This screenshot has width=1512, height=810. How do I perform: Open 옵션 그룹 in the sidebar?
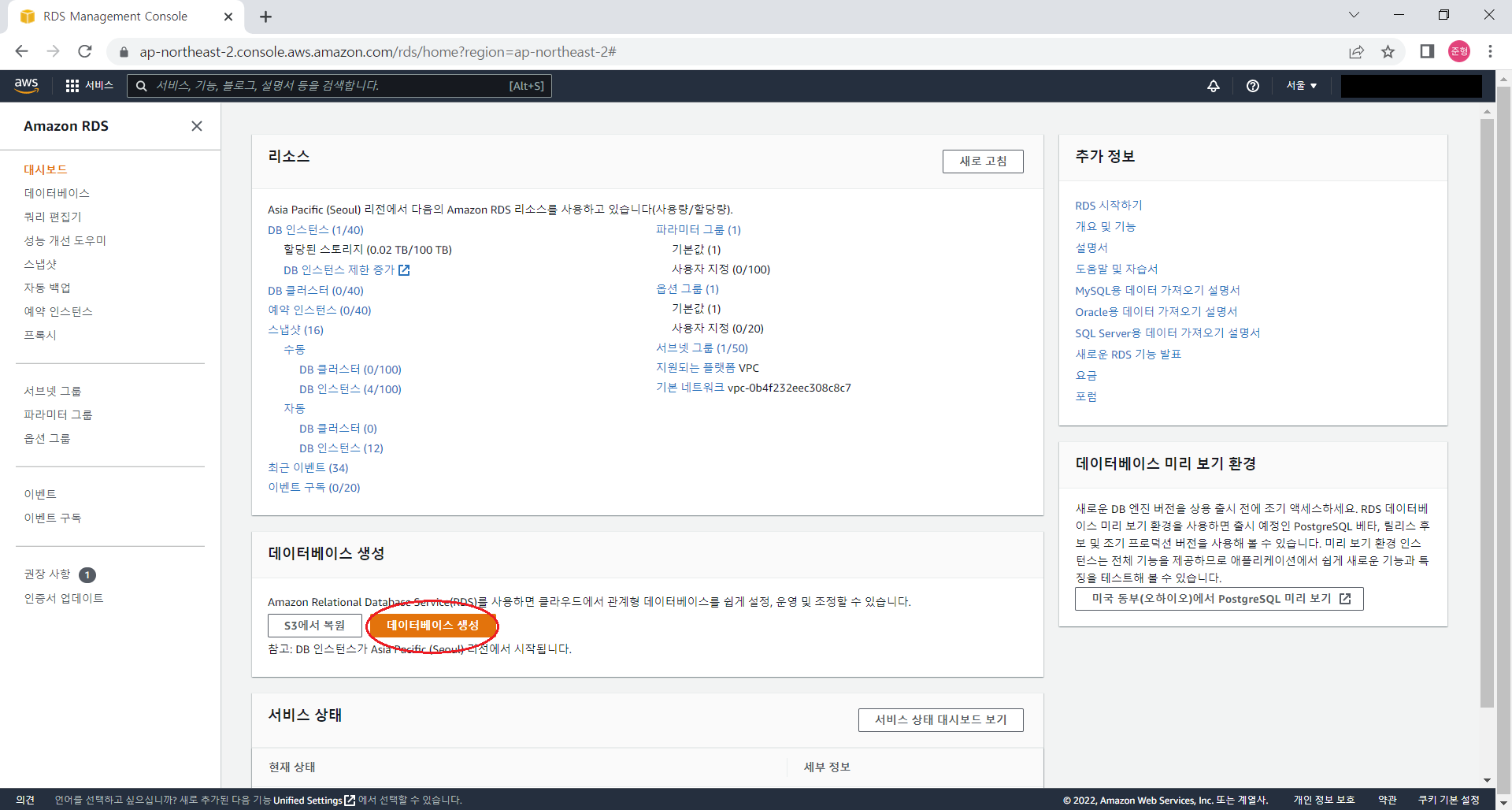[x=47, y=438]
